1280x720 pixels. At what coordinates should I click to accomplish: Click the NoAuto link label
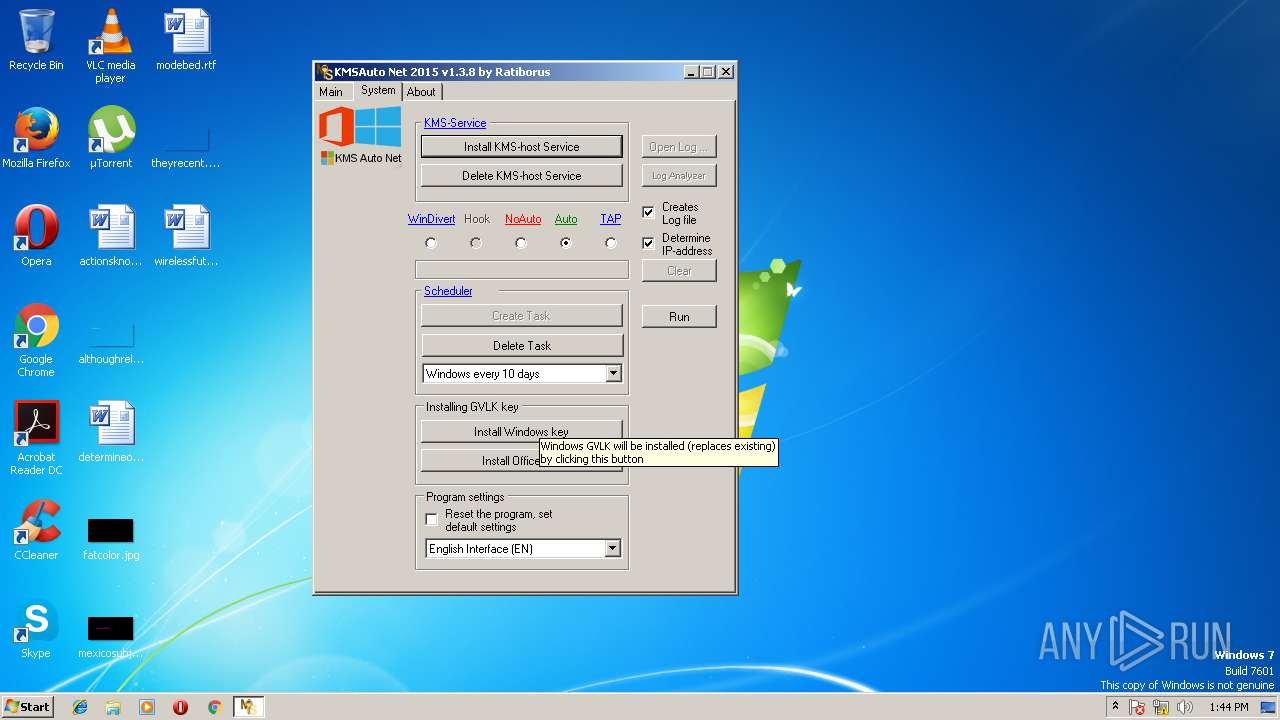523,219
